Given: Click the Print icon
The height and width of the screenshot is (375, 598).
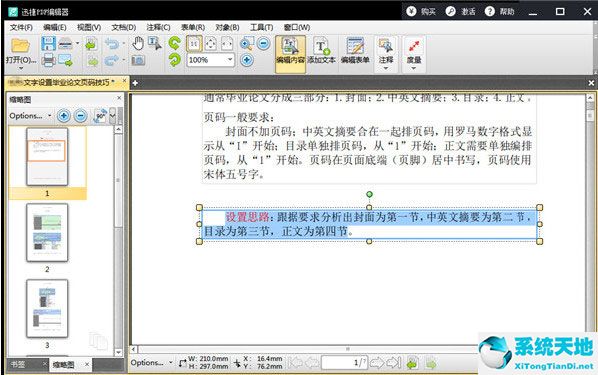Looking at the screenshot, I should (x=48, y=60).
